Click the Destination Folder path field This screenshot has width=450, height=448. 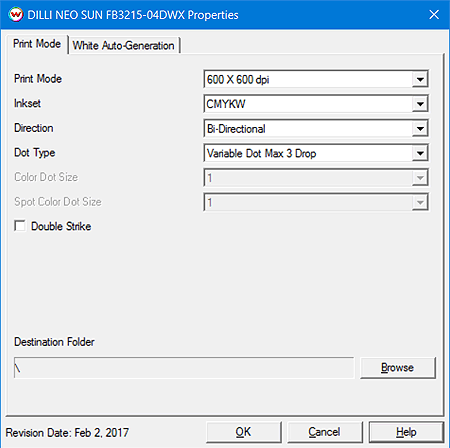tap(184, 368)
